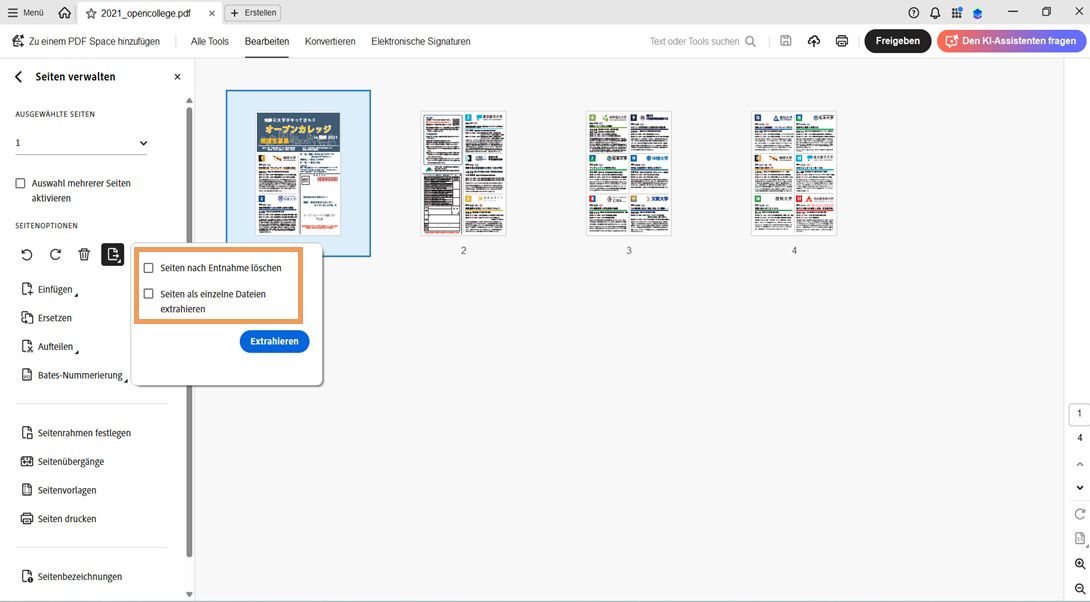
Task: Rotate page counterclockwise icon
Action: pos(26,254)
